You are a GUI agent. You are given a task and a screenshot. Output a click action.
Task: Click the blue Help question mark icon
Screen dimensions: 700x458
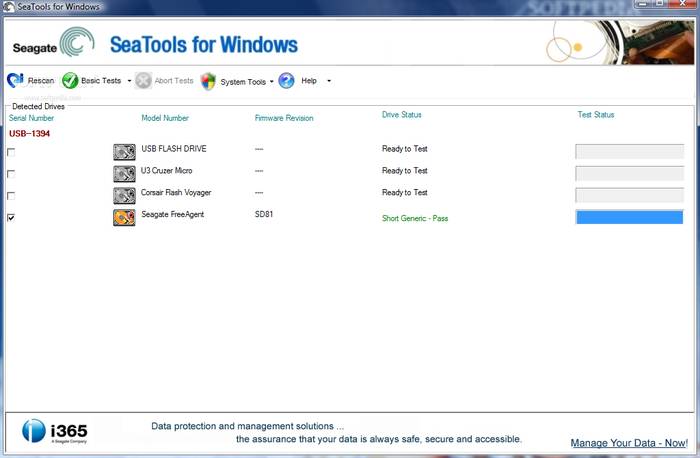pyautogui.click(x=286, y=80)
